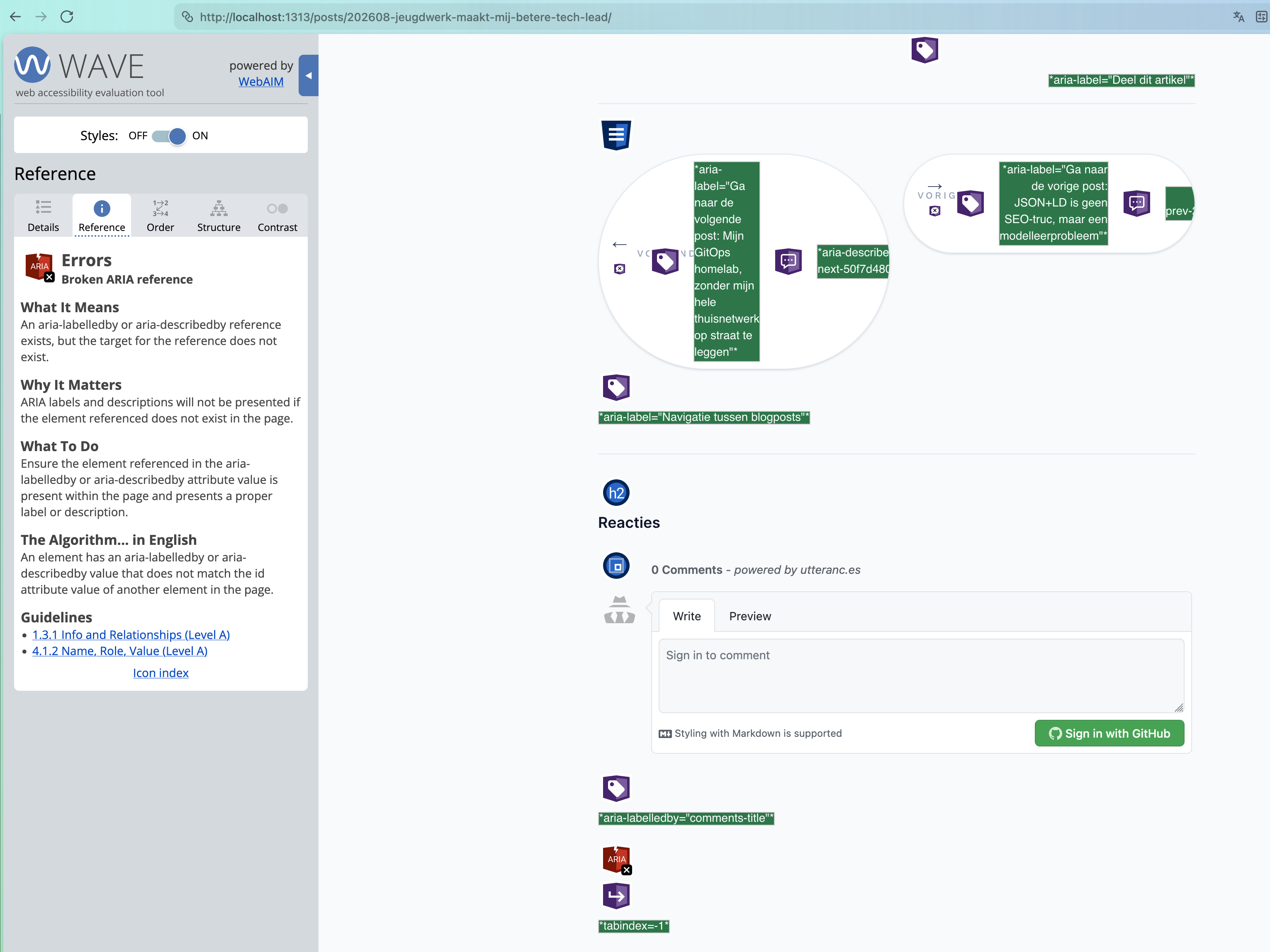This screenshot has height=952, width=1270.
Task: Click the navigation landmark list icon
Action: [616, 135]
